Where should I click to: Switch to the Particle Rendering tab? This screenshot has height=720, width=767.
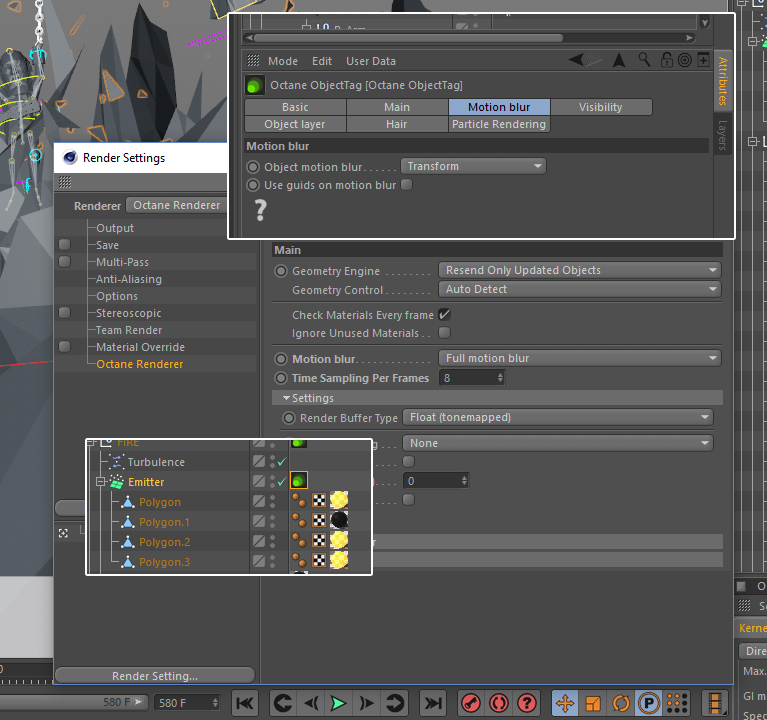(x=499, y=124)
